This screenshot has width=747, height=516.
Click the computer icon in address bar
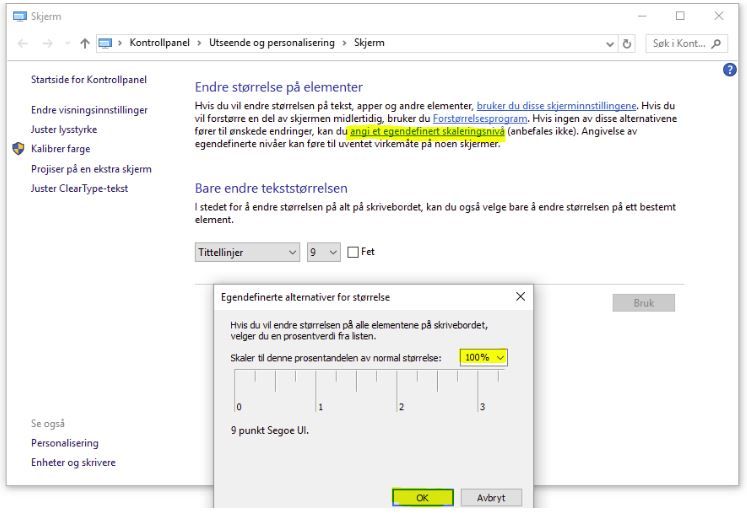pos(105,43)
